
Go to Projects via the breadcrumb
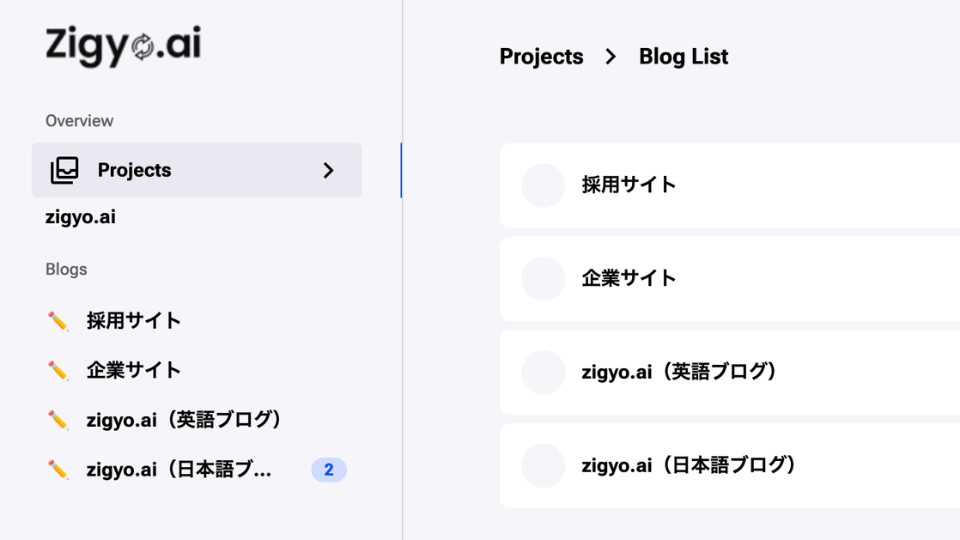point(541,57)
